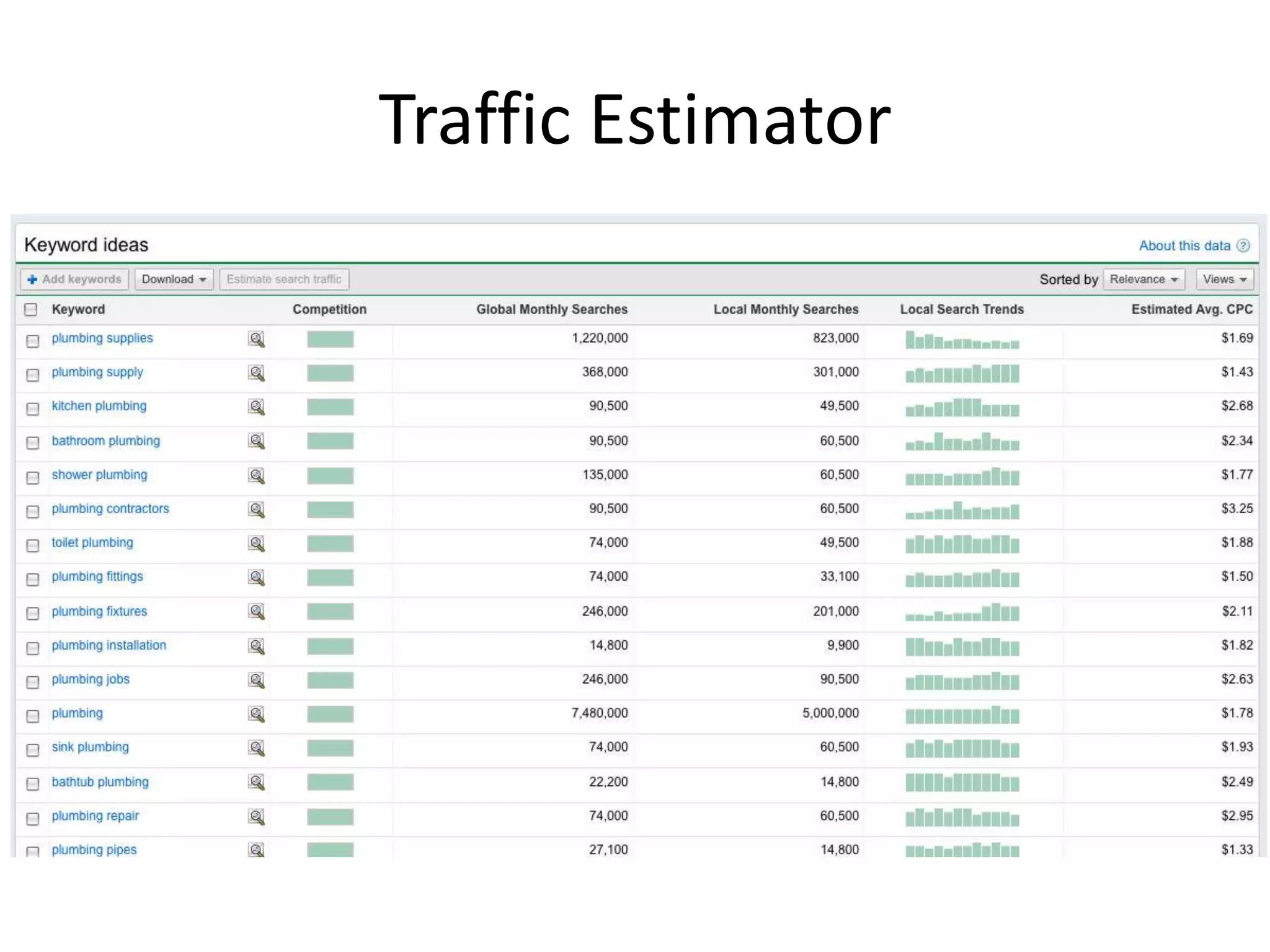Click trend chart for plumbing supplies
Screen dimensions: 1270x952
962,340
